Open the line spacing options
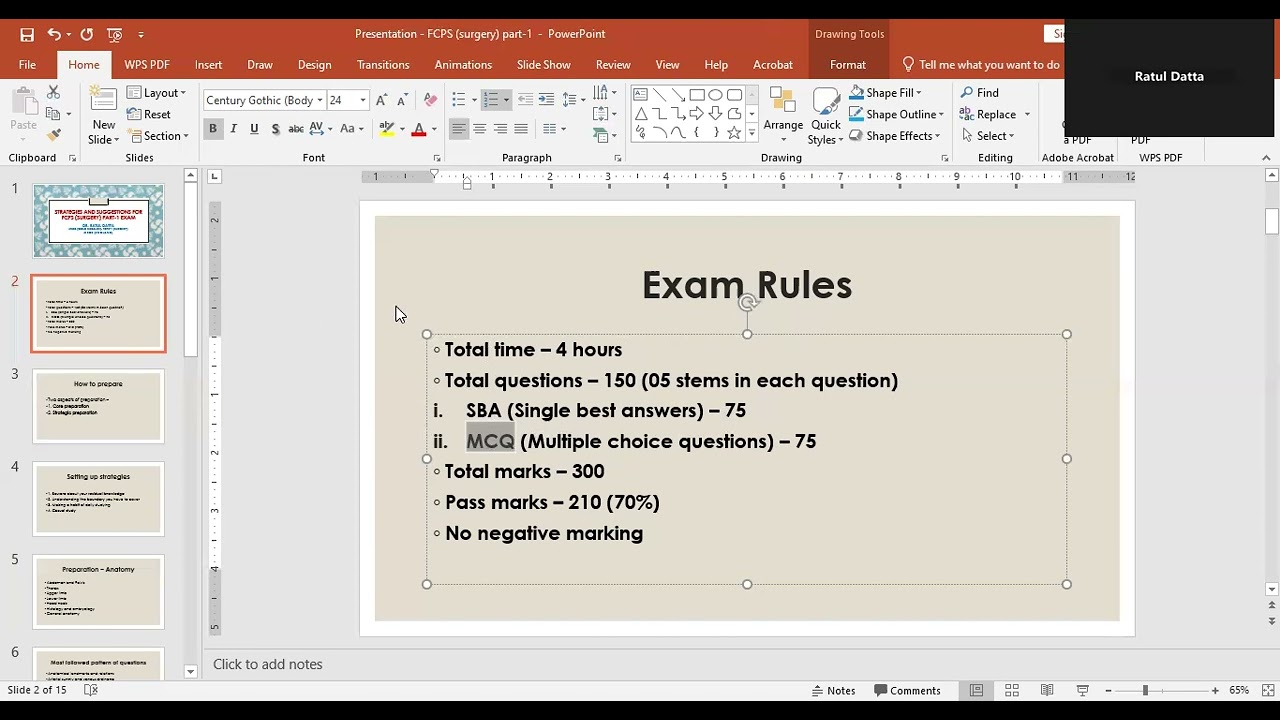 (573, 99)
